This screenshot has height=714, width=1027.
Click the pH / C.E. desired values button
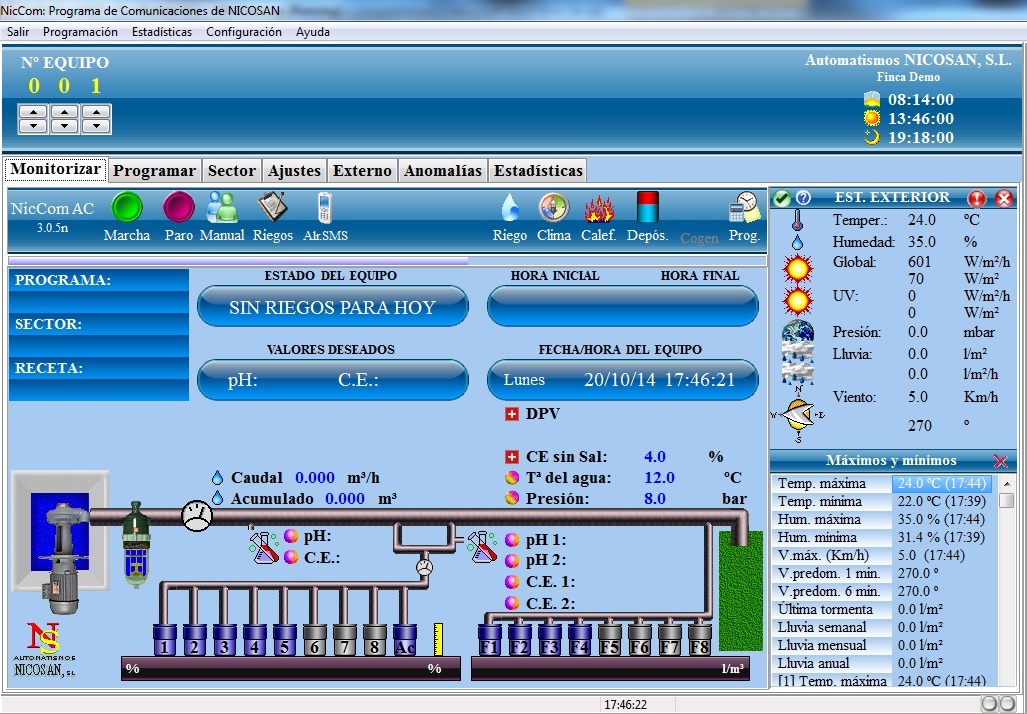333,380
